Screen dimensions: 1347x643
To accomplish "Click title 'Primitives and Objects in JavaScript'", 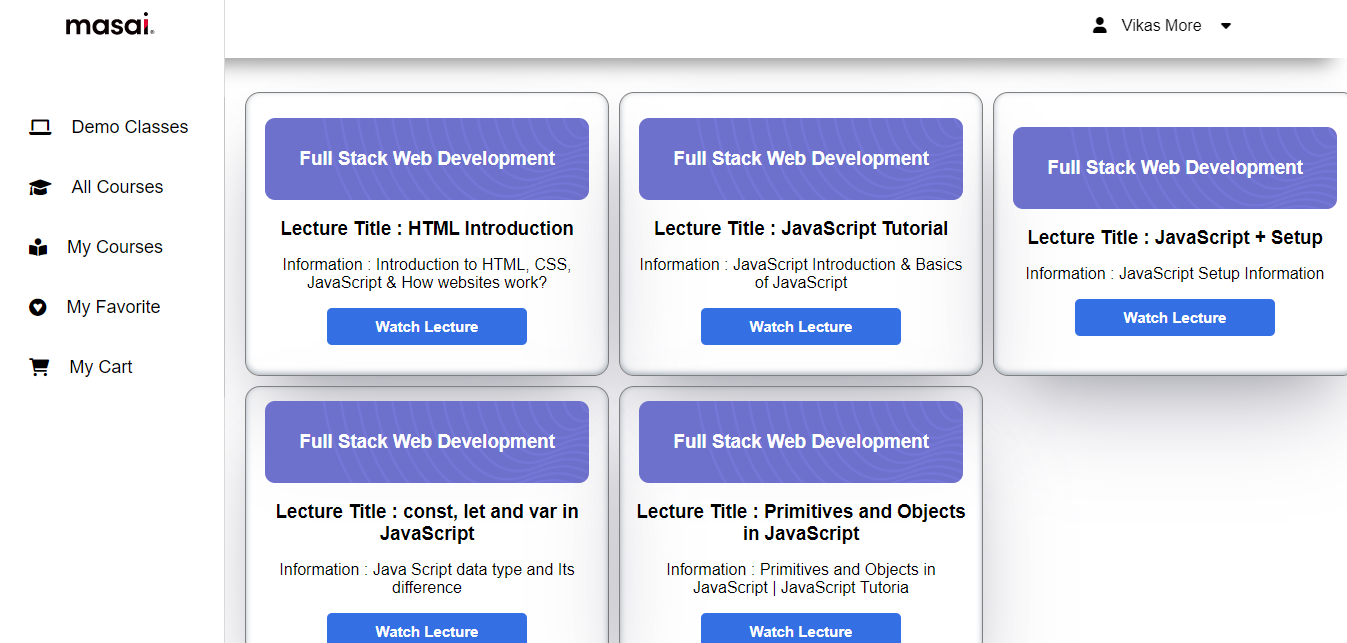I will point(801,522).
